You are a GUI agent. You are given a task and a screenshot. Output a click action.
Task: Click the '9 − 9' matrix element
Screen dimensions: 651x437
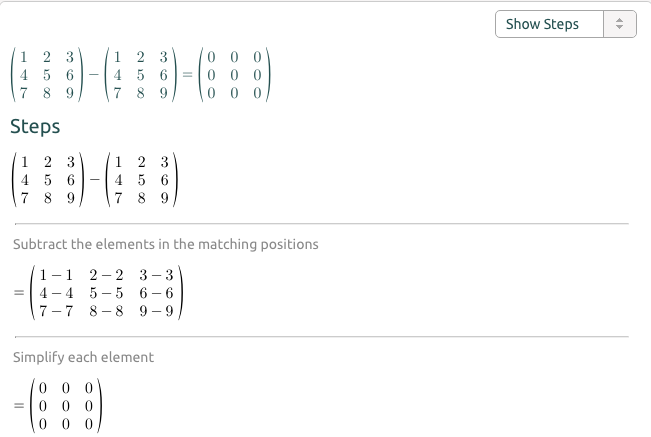pyautogui.click(x=156, y=311)
